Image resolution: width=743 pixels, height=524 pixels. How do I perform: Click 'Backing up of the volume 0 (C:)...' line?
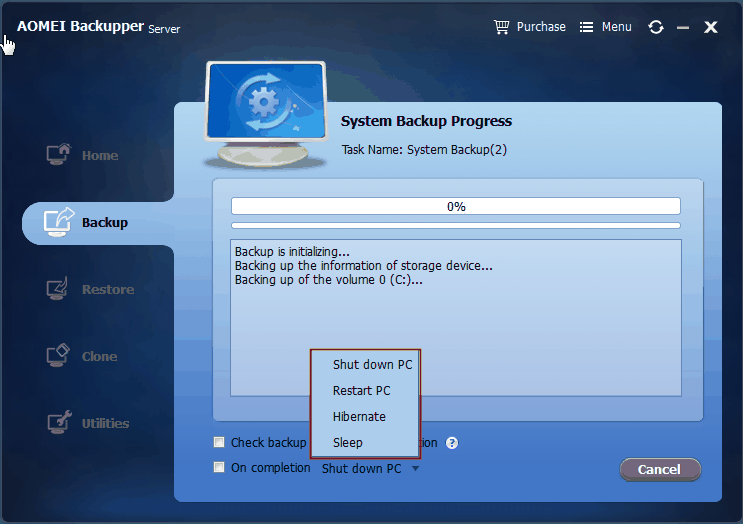[328, 280]
